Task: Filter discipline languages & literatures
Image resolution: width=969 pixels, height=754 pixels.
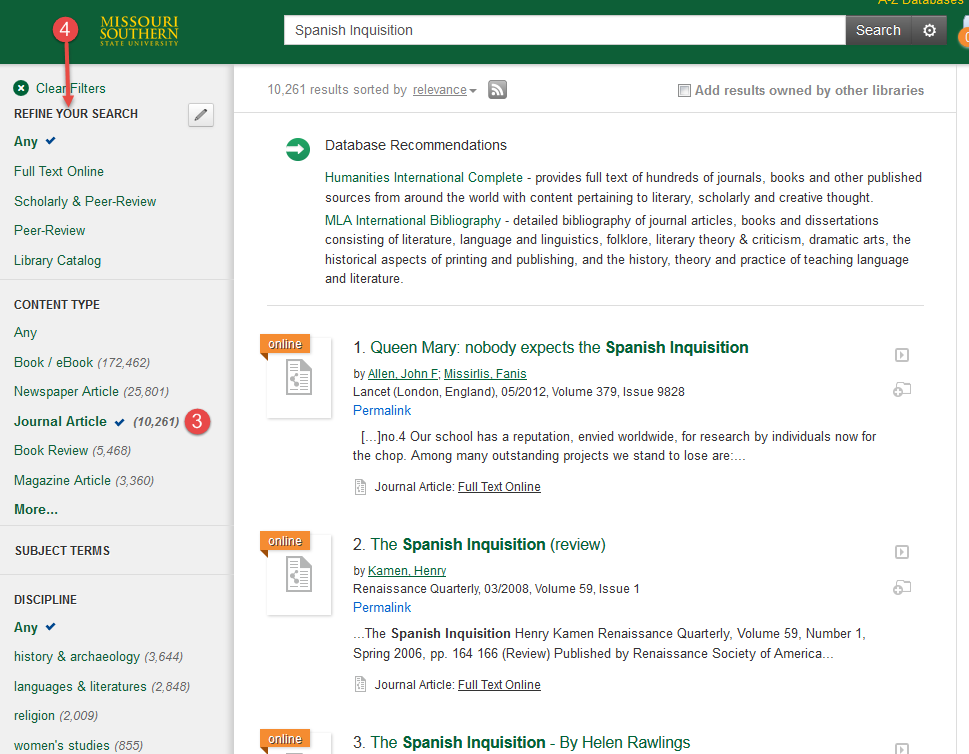Action: 80,687
